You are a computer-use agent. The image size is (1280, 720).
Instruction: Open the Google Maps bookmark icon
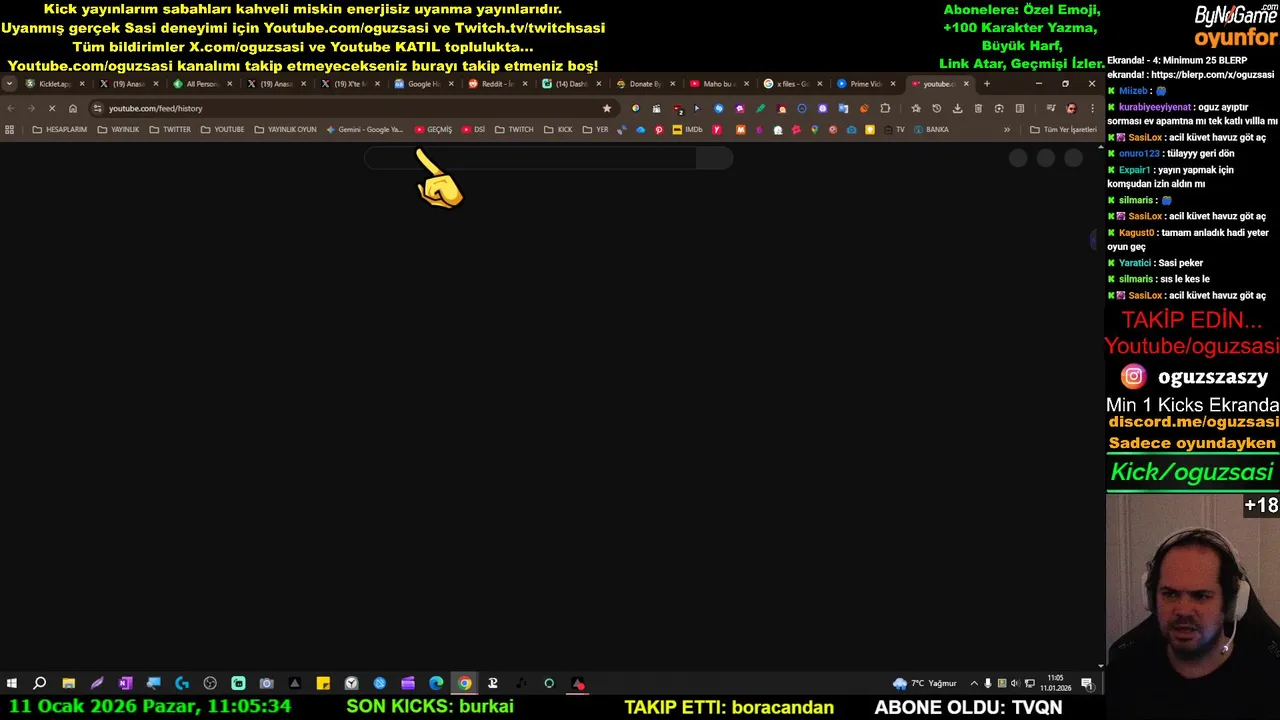[x=815, y=129]
